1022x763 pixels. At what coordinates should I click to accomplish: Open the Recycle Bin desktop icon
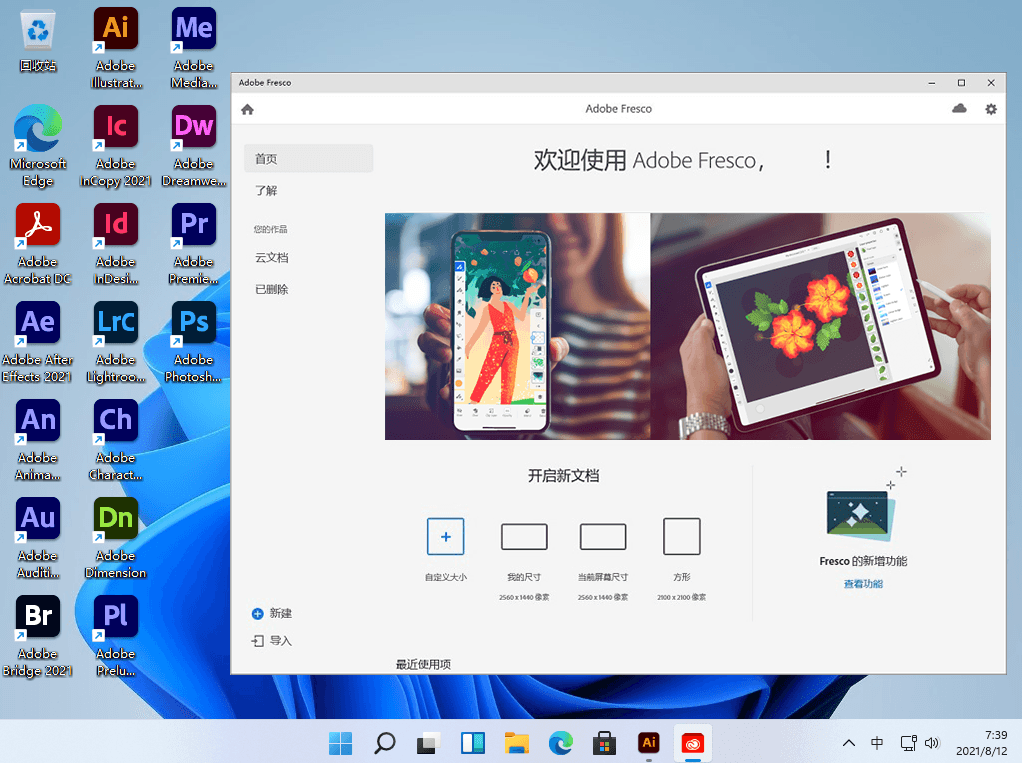click(38, 40)
